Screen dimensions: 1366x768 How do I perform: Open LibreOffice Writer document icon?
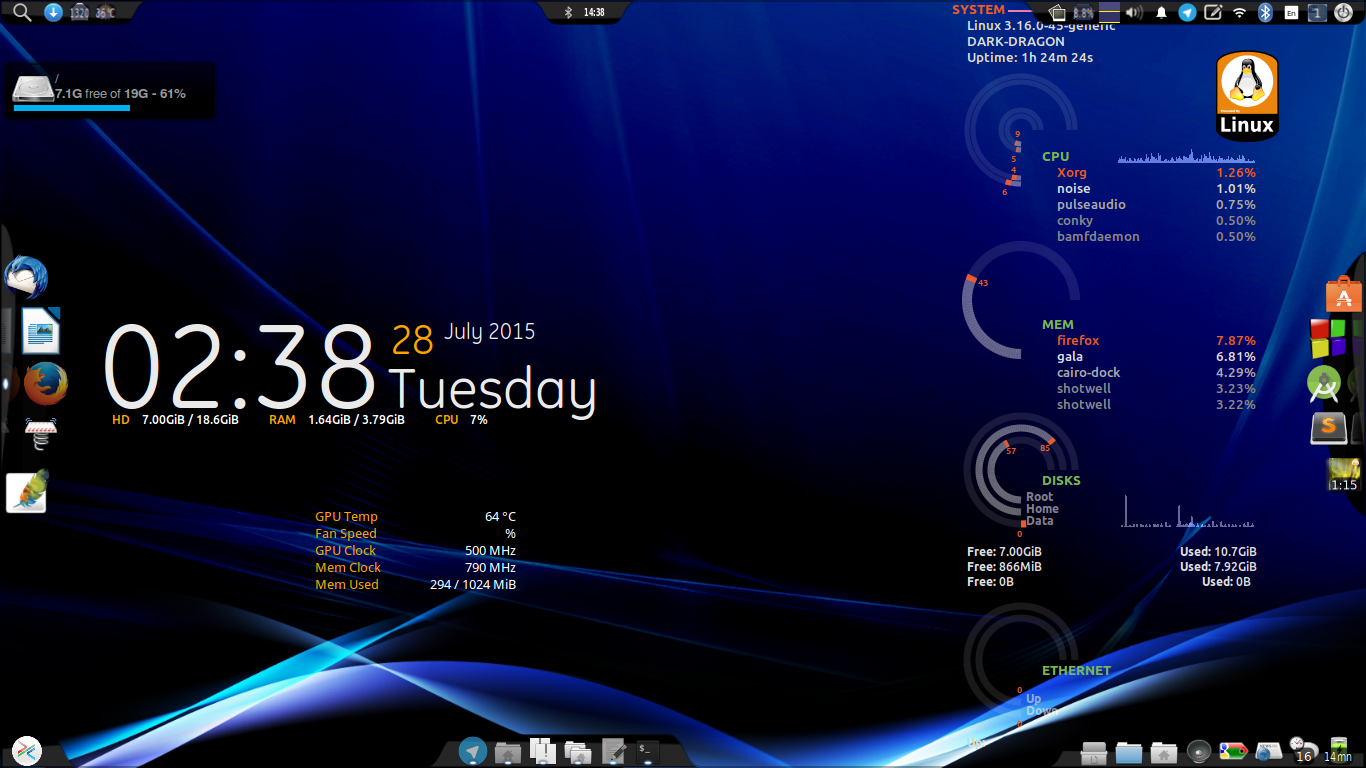pyautogui.click(x=41, y=331)
